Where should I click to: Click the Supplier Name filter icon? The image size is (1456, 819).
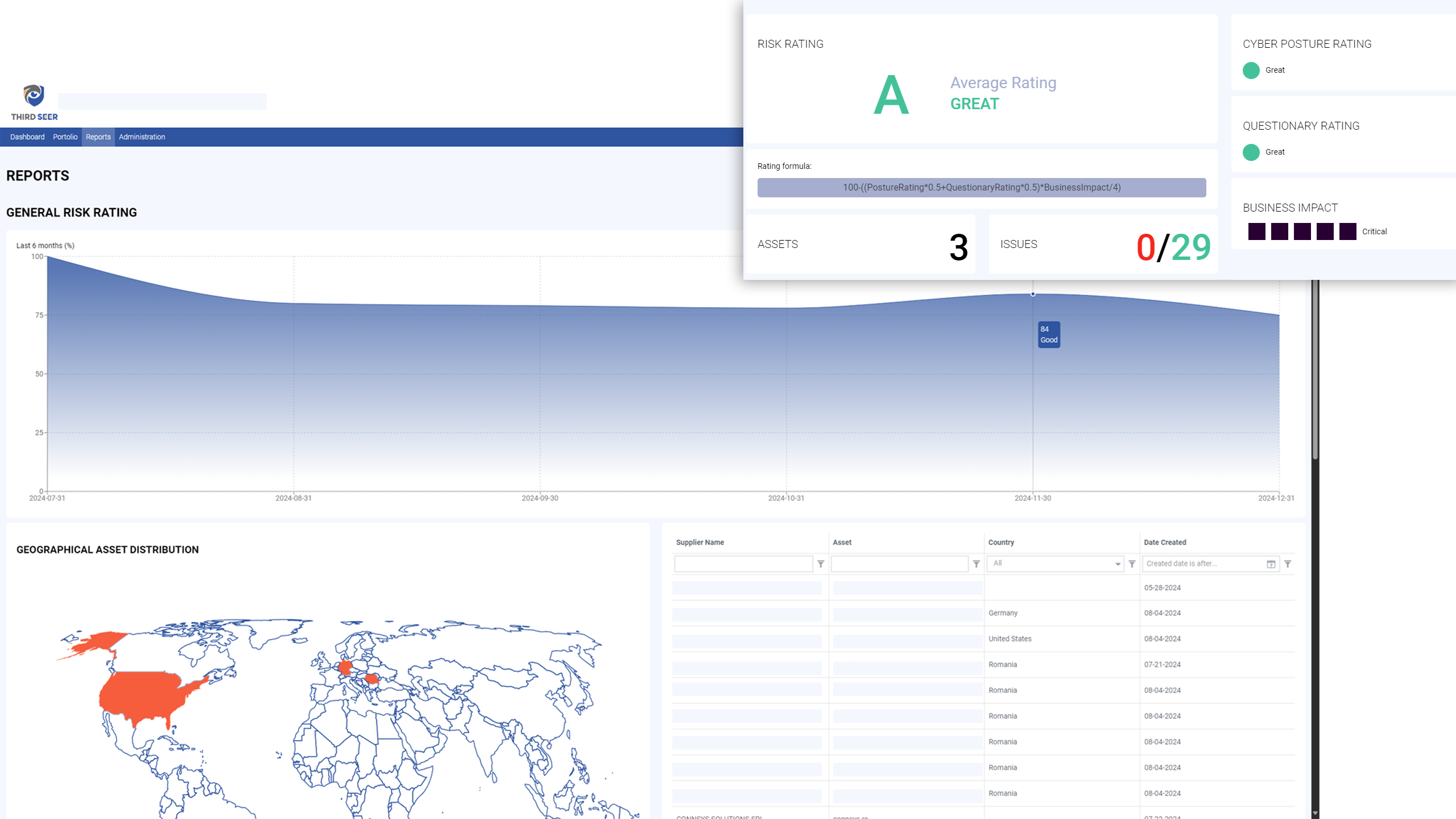pos(821,564)
